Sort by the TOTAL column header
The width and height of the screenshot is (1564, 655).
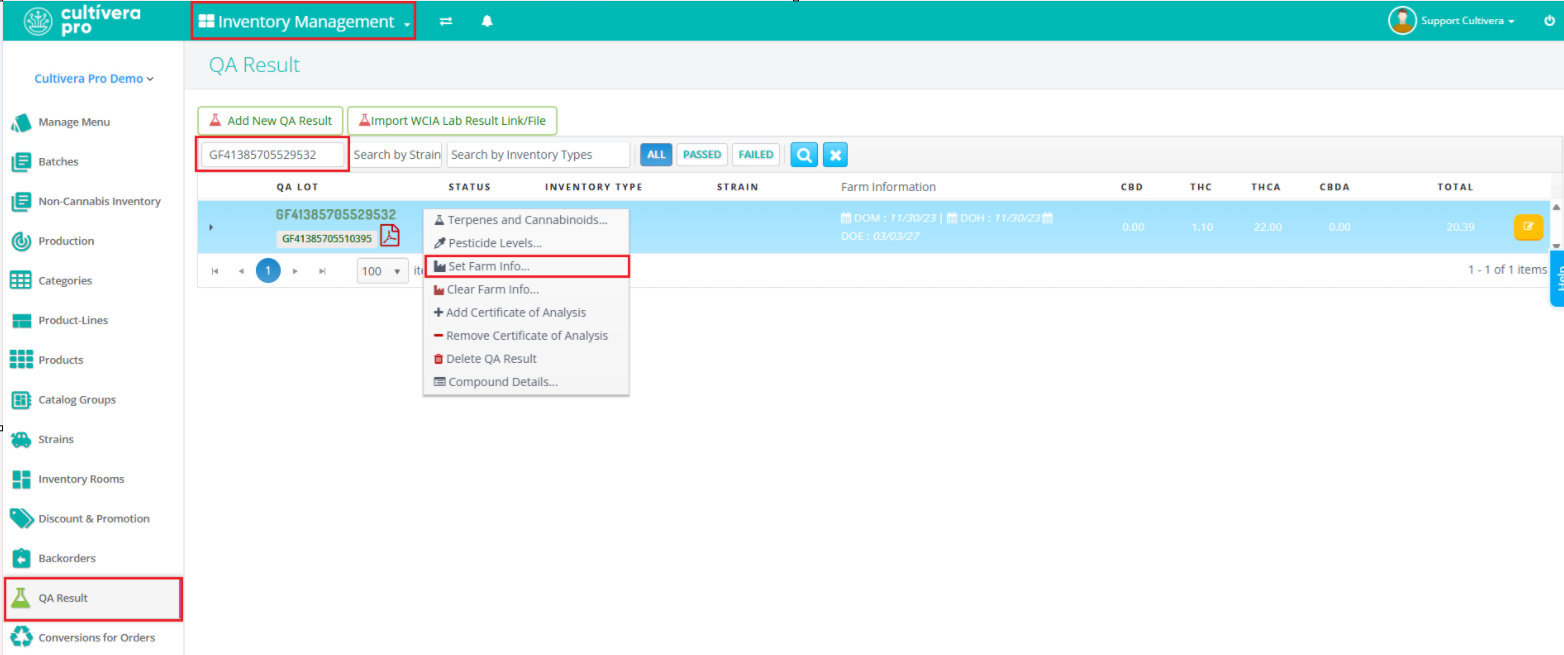click(x=1455, y=187)
